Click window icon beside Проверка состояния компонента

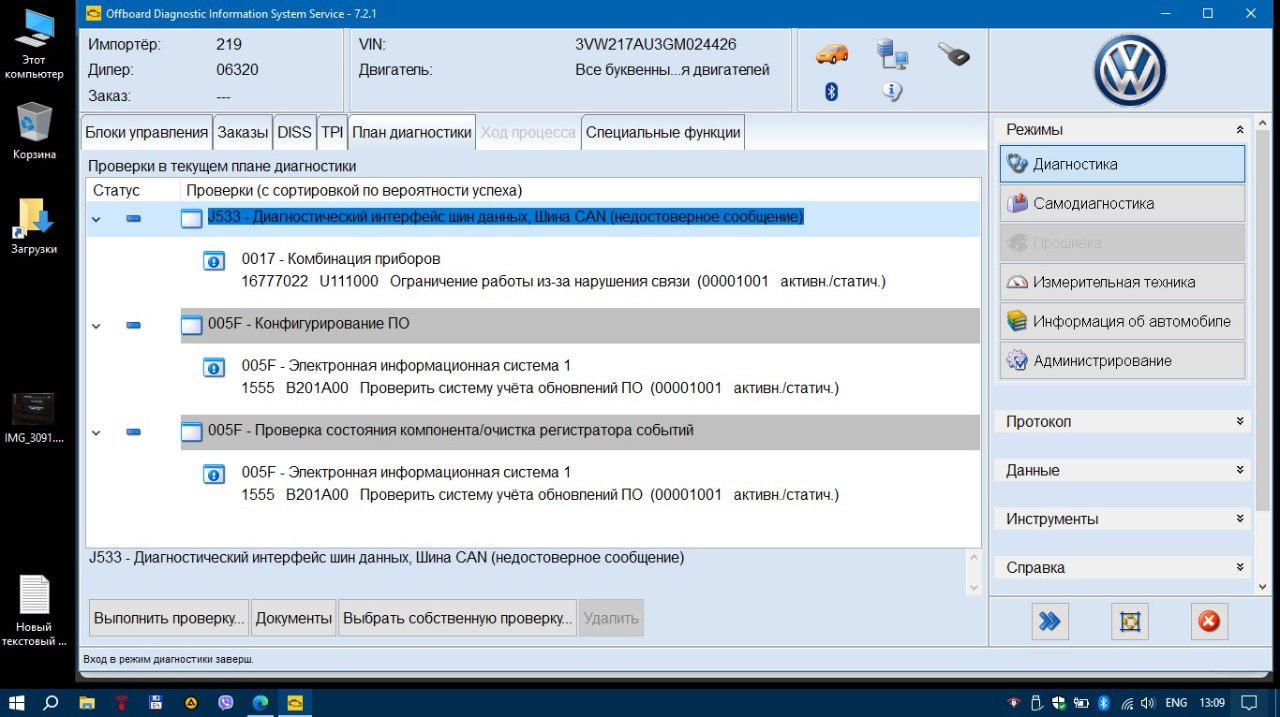[191, 432]
